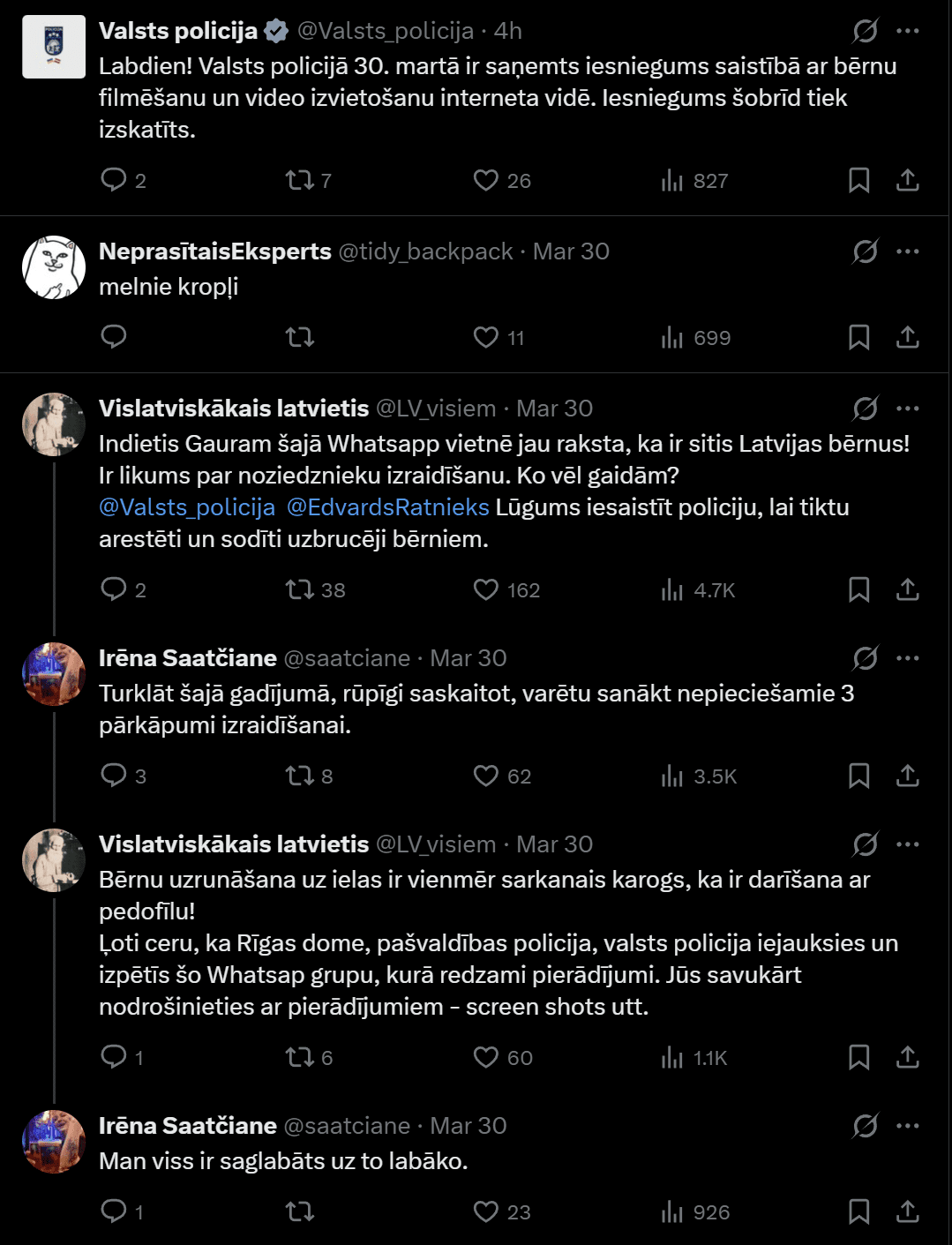Image resolution: width=952 pixels, height=1245 pixels.
Task: Open more options for "melnie kropļi" tweet
Action: tap(908, 251)
